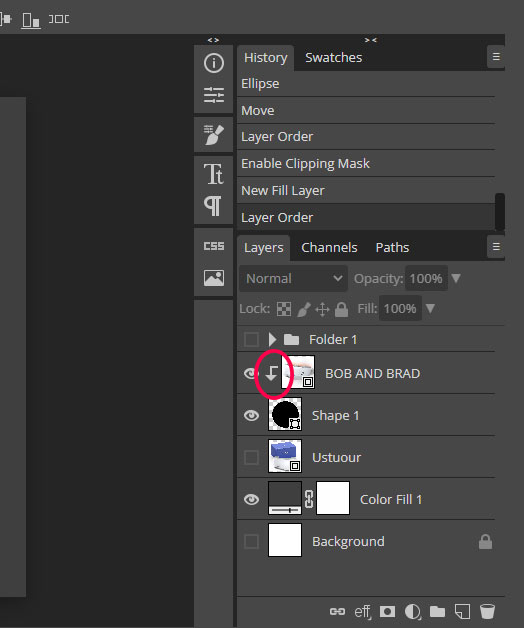
Task: Select the Ustuour layer name
Action: pyautogui.click(x=337, y=457)
